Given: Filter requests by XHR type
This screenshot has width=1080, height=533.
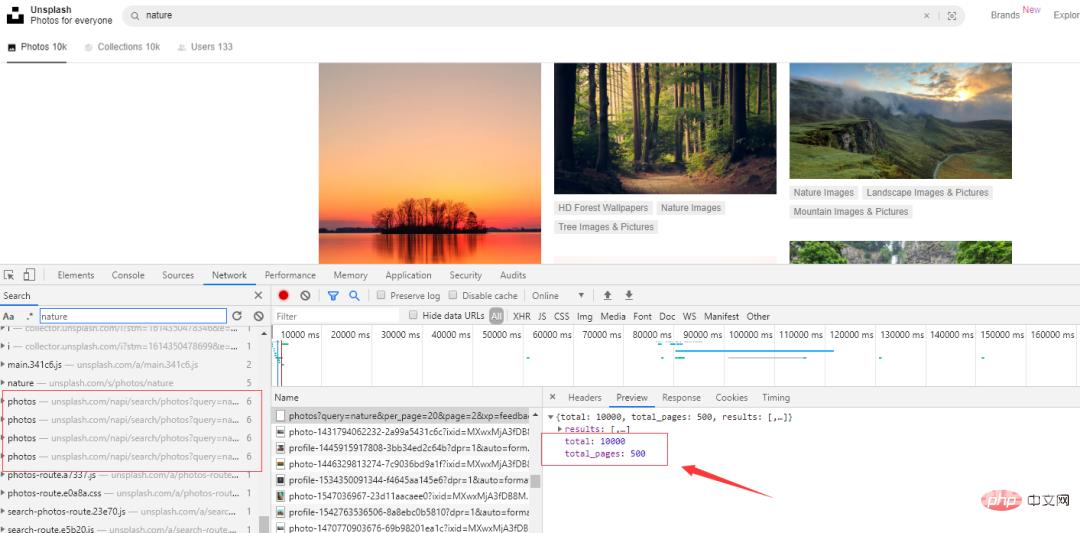Looking at the screenshot, I should tap(521, 316).
